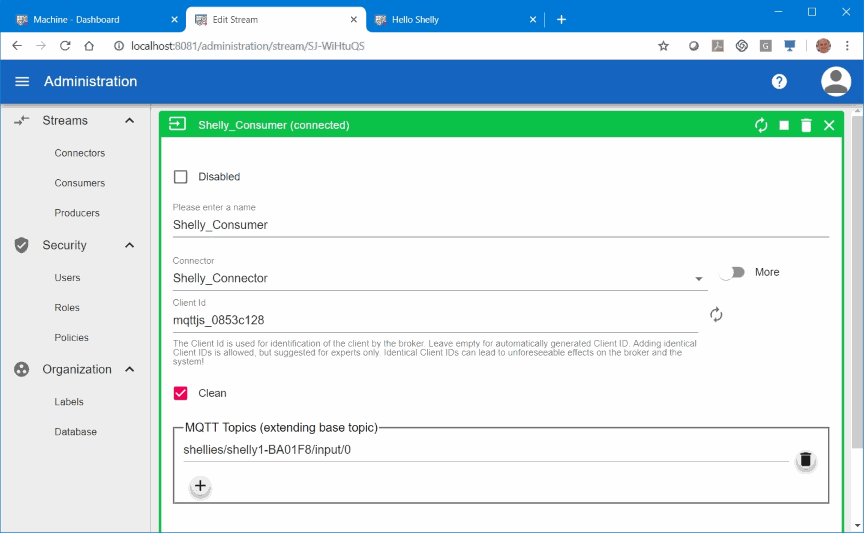Screen dimensions: 864x533
Task: Collapse the Security section
Action: [129, 245]
